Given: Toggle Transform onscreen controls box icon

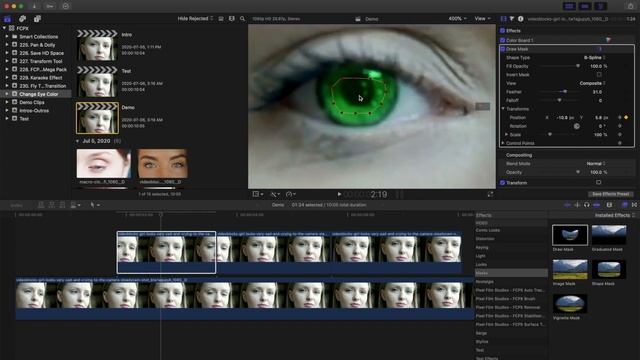Looking at the screenshot, I should click(598, 182).
